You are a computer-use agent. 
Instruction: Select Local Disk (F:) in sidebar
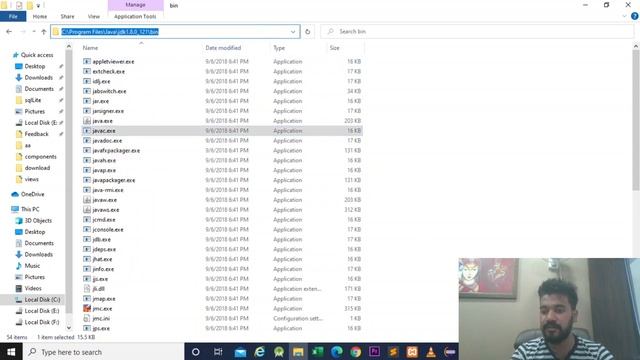click(42, 322)
